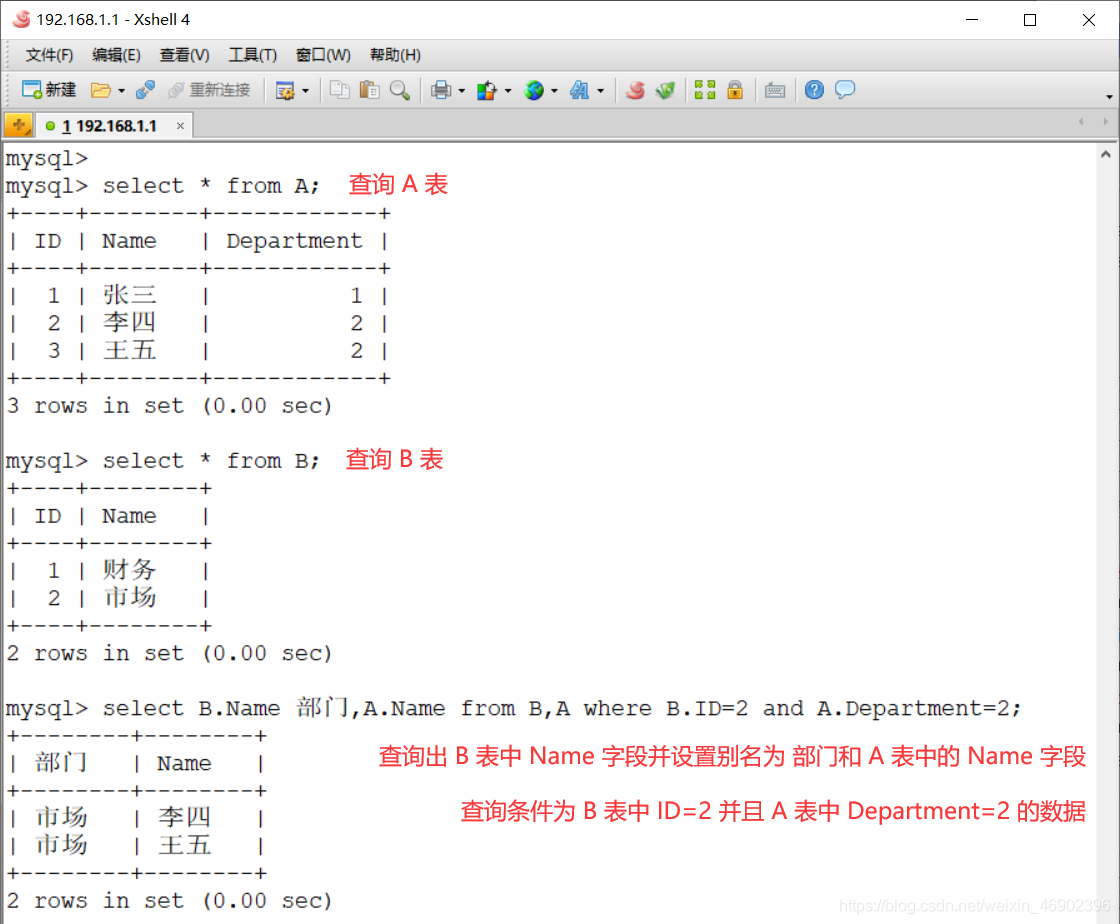The height and width of the screenshot is (924, 1120).
Task: Lock the screen with padlock icon
Action: 735,90
